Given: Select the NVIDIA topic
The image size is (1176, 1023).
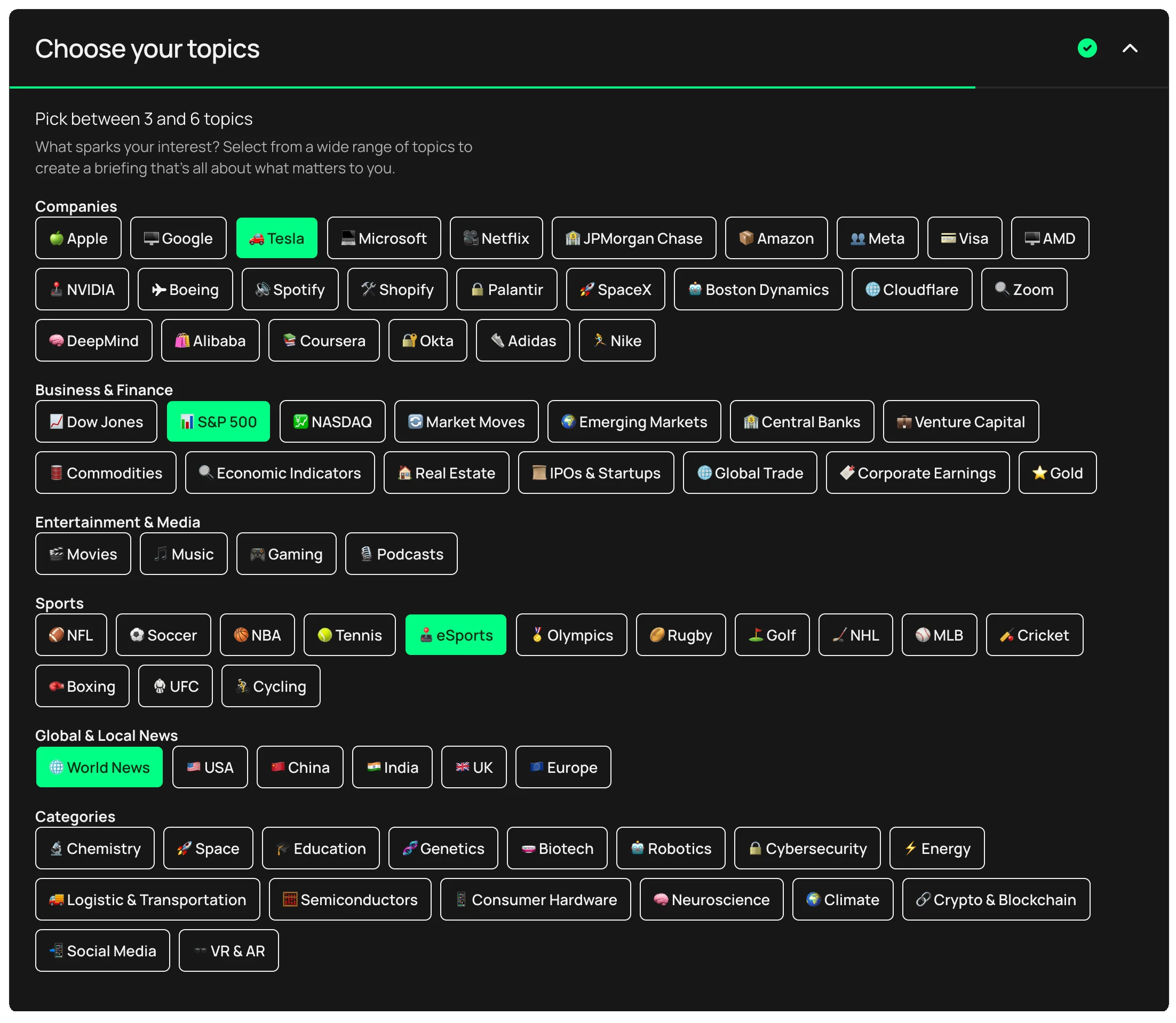Looking at the screenshot, I should click(x=82, y=290).
